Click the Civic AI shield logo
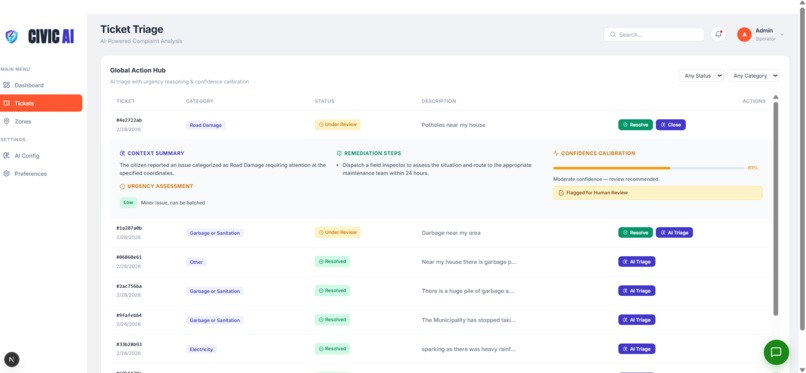 pos(11,36)
